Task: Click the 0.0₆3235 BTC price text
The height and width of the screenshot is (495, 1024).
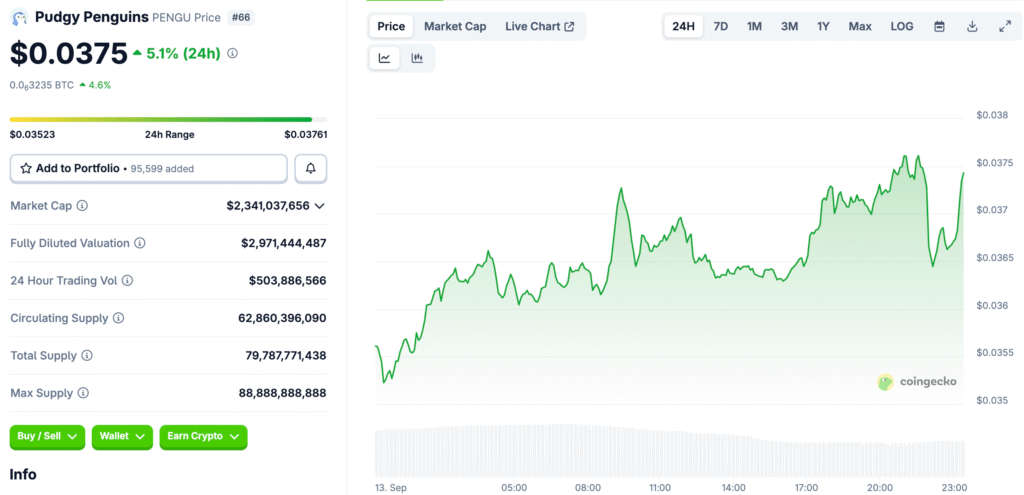Action: [x=42, y=85]
